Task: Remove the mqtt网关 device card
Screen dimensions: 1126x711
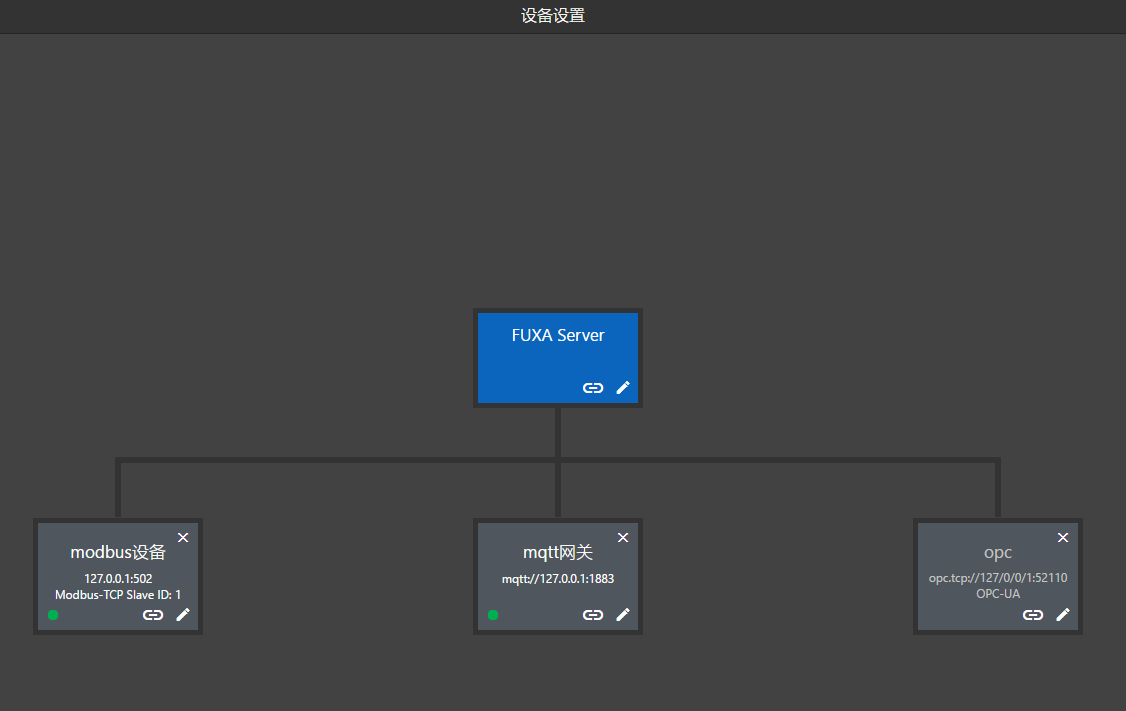Action: [x=623, y=538]
